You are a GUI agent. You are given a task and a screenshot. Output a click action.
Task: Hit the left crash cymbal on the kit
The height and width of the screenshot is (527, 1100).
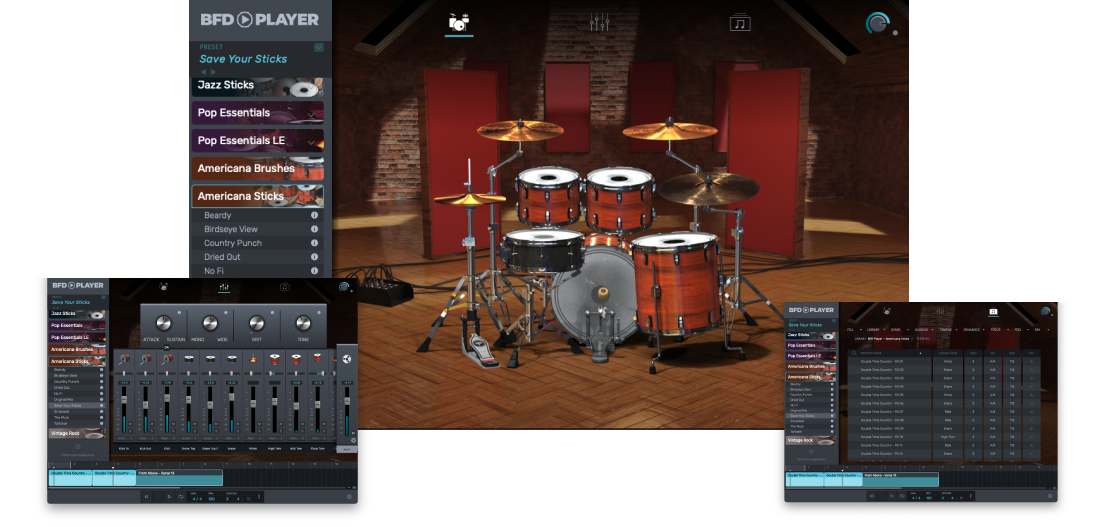pos(520,130)
